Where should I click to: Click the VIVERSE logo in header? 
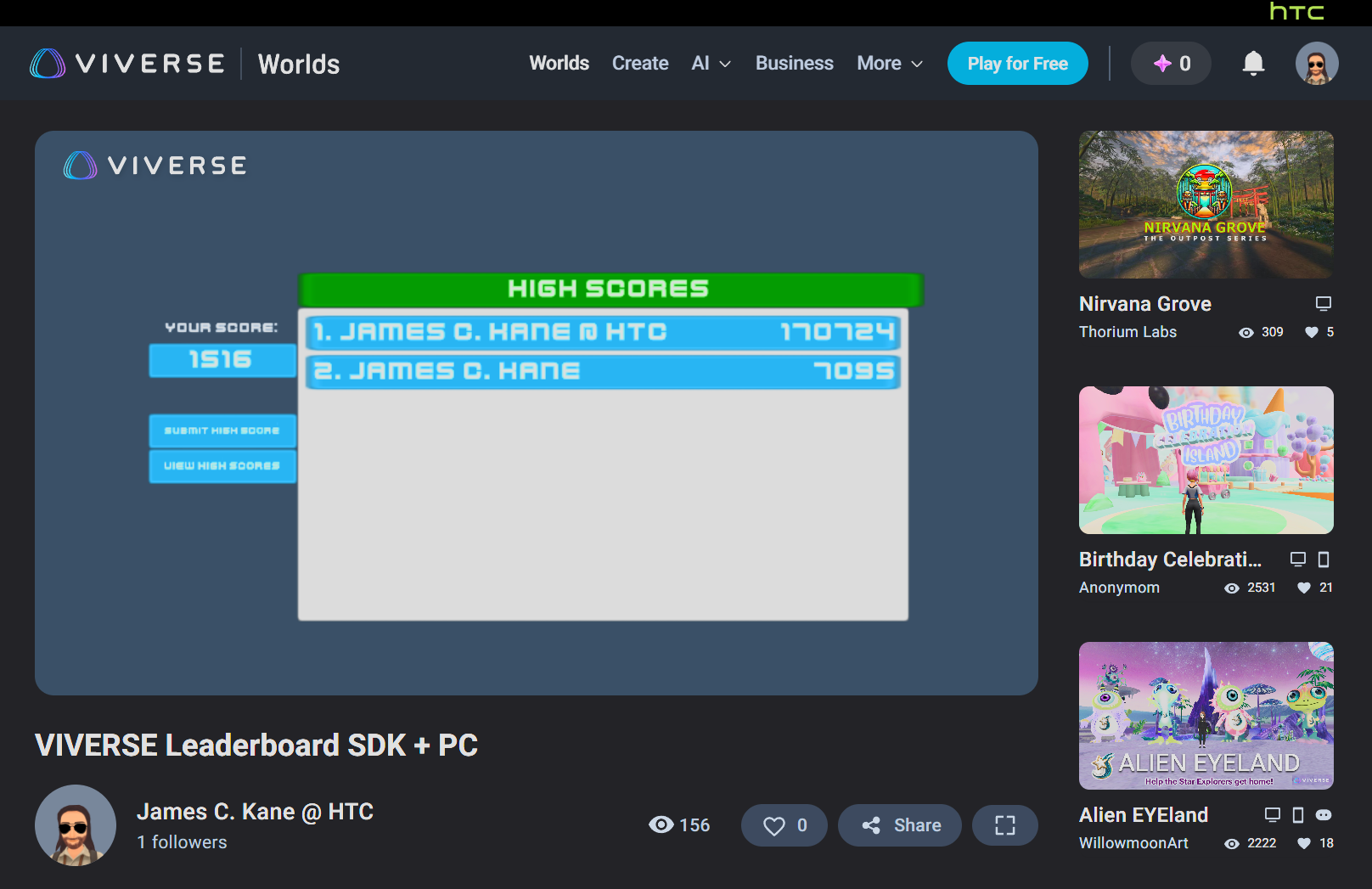[128, 64]
